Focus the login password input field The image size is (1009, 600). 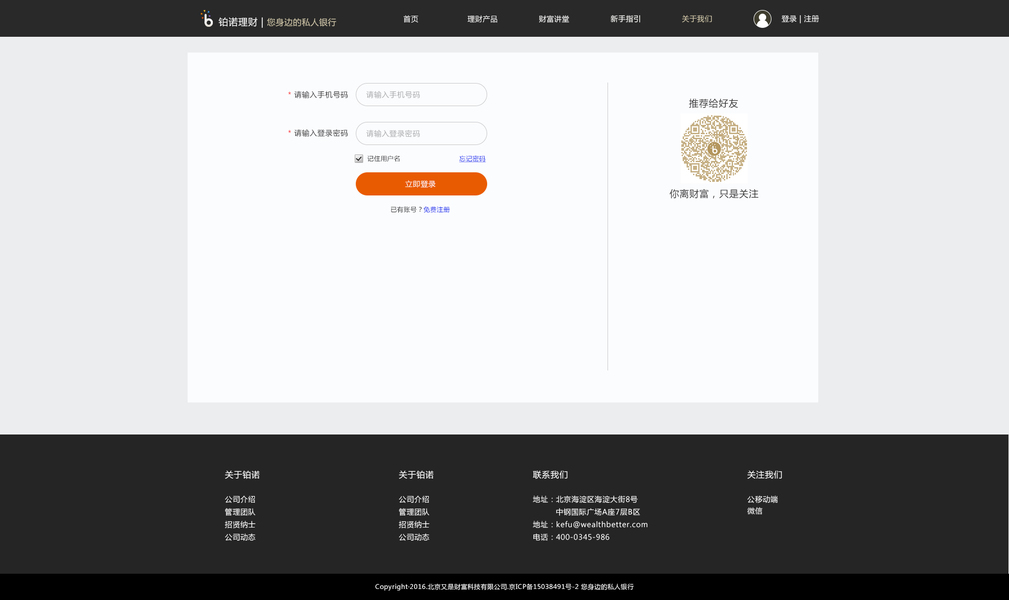pos(421,133)
